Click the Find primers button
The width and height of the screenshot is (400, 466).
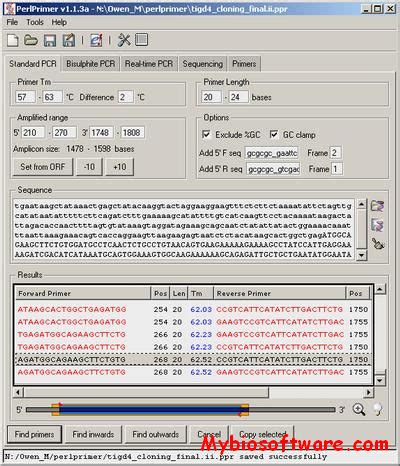(x=34, y=434)
